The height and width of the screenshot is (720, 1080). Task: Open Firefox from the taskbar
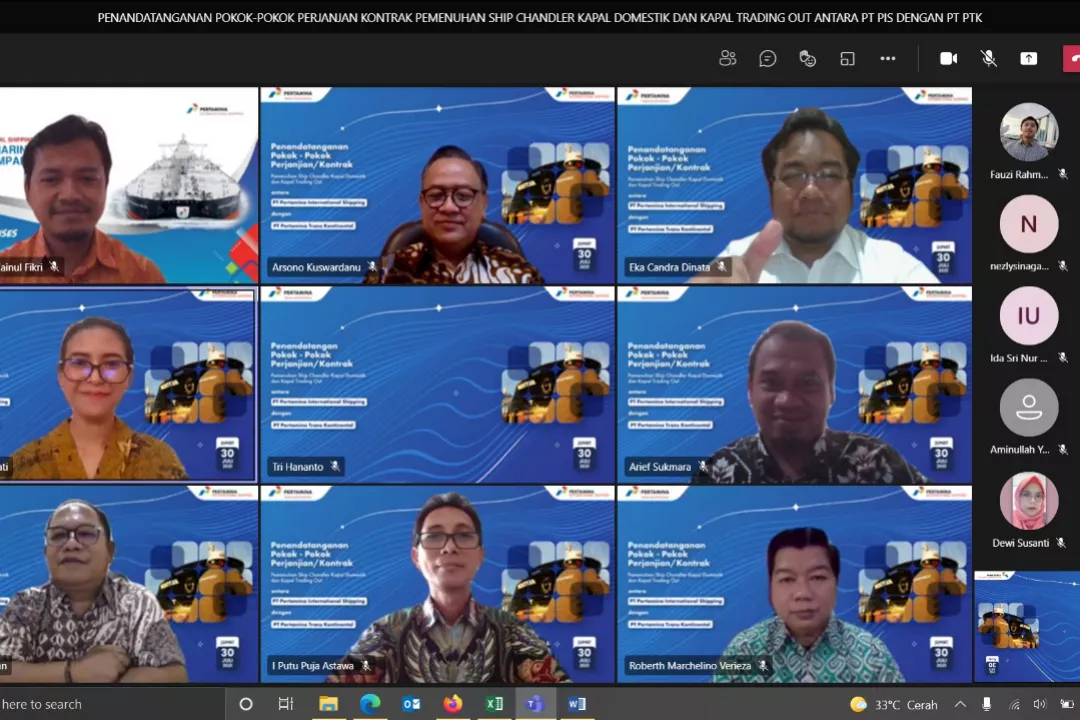[453, 704]
